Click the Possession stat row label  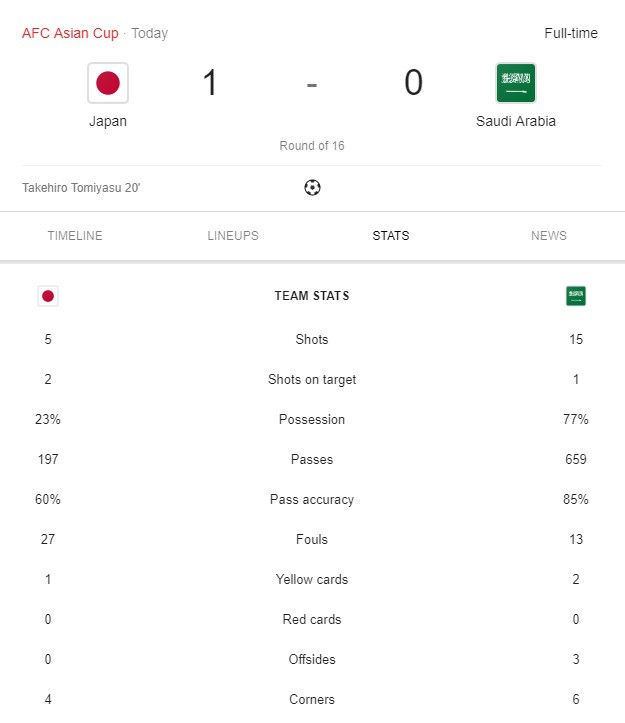point(312,419)
